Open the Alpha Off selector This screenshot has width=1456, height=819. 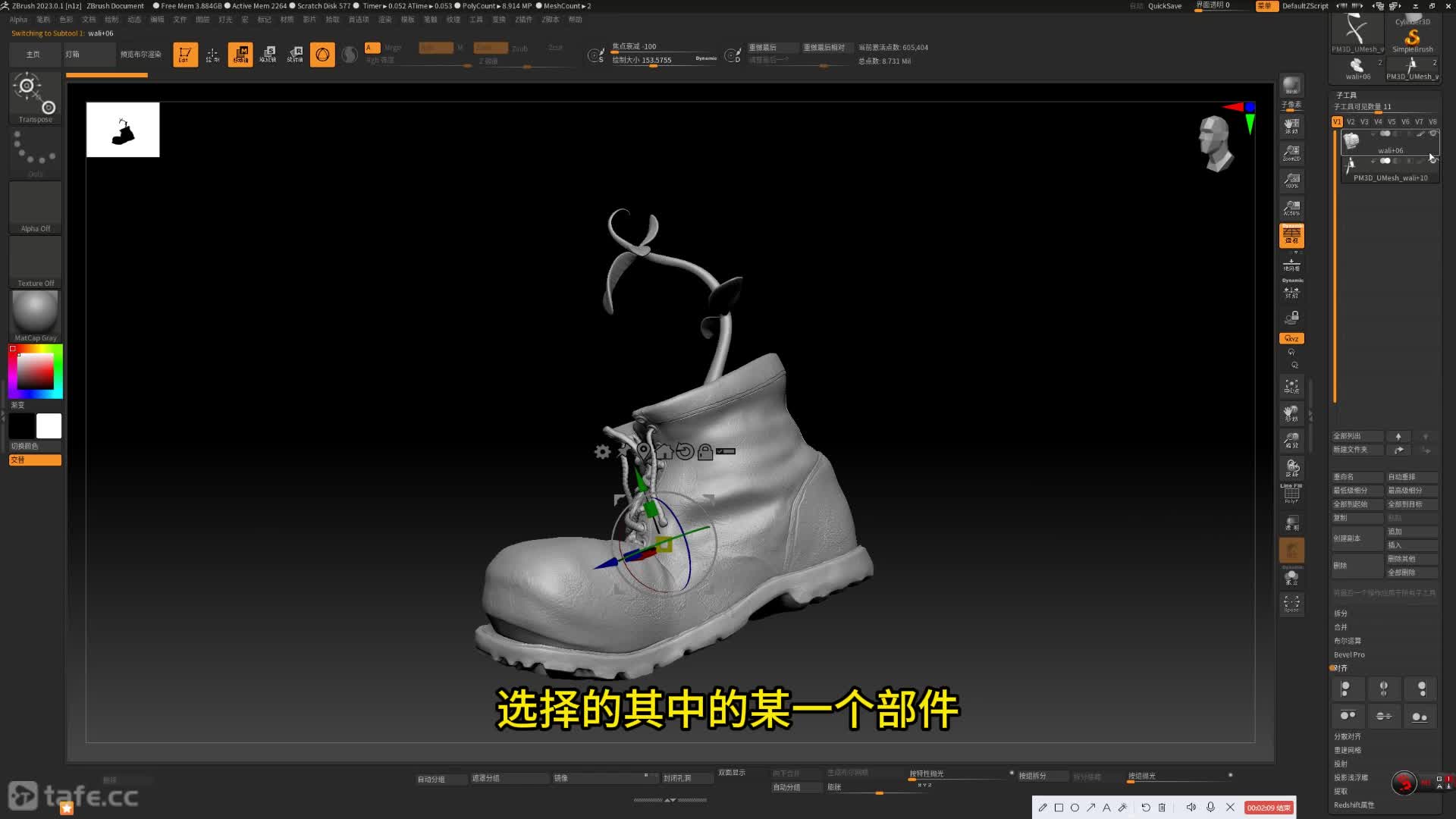click(36, 207)
